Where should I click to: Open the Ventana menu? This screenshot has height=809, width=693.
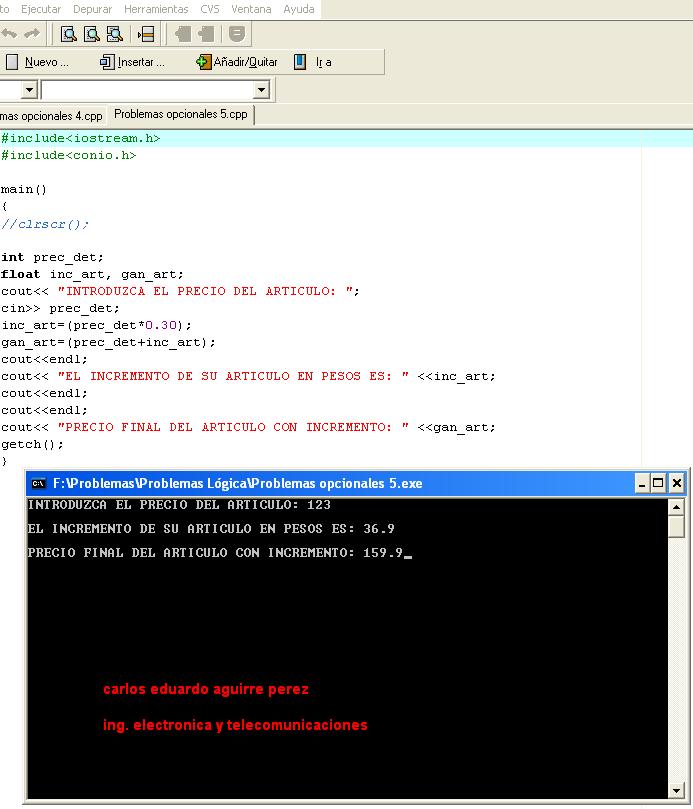(x=251, y=9)
